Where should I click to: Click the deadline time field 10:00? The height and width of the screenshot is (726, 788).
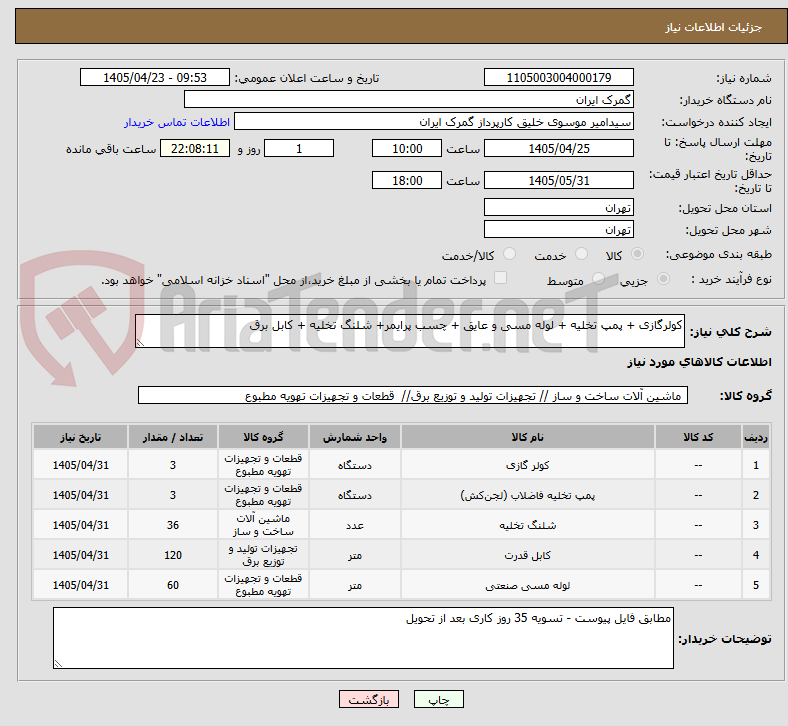pyautogui.click(x=407, y=148)
